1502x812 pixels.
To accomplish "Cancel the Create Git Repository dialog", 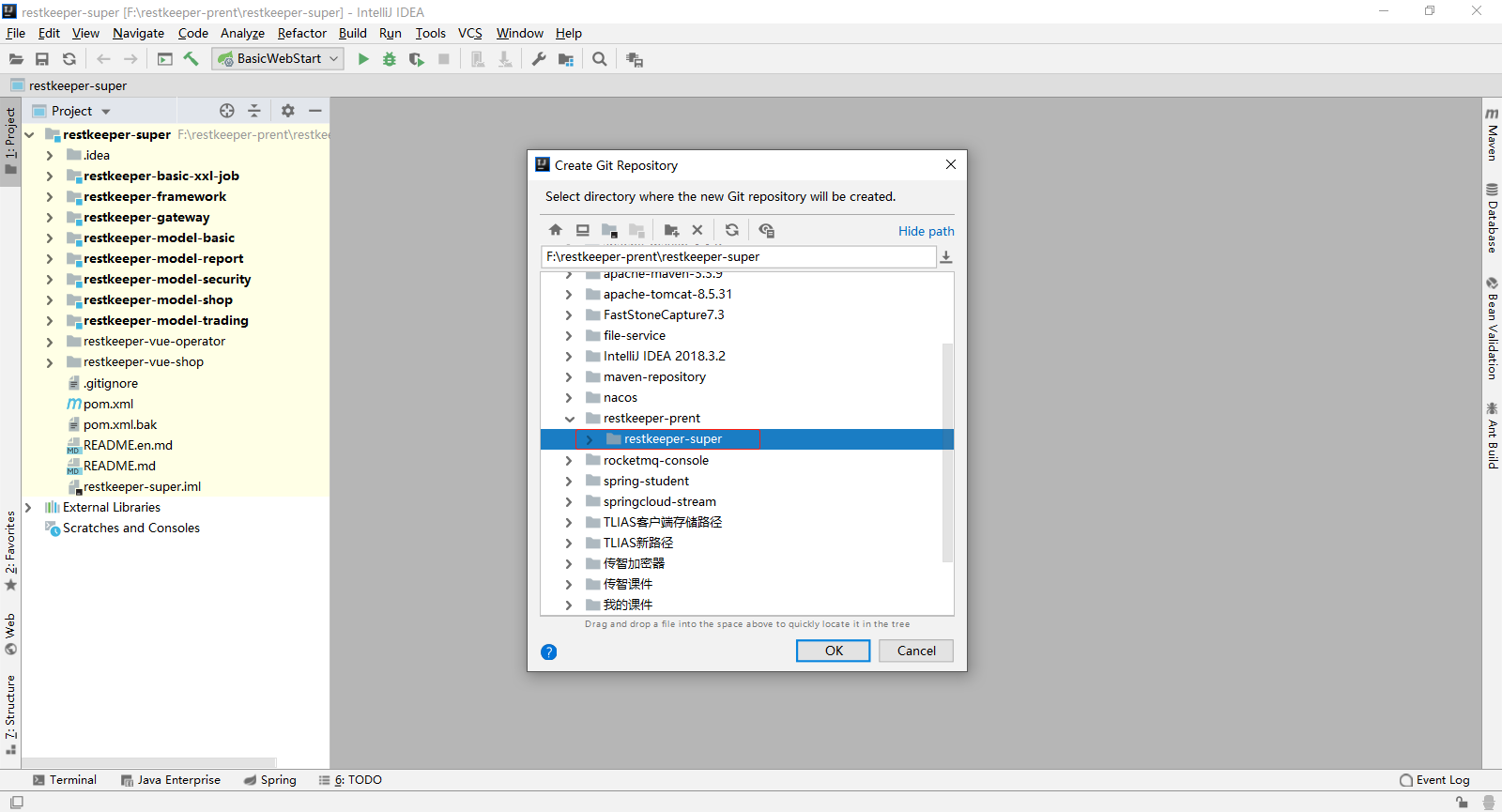I will coord(916,651).
